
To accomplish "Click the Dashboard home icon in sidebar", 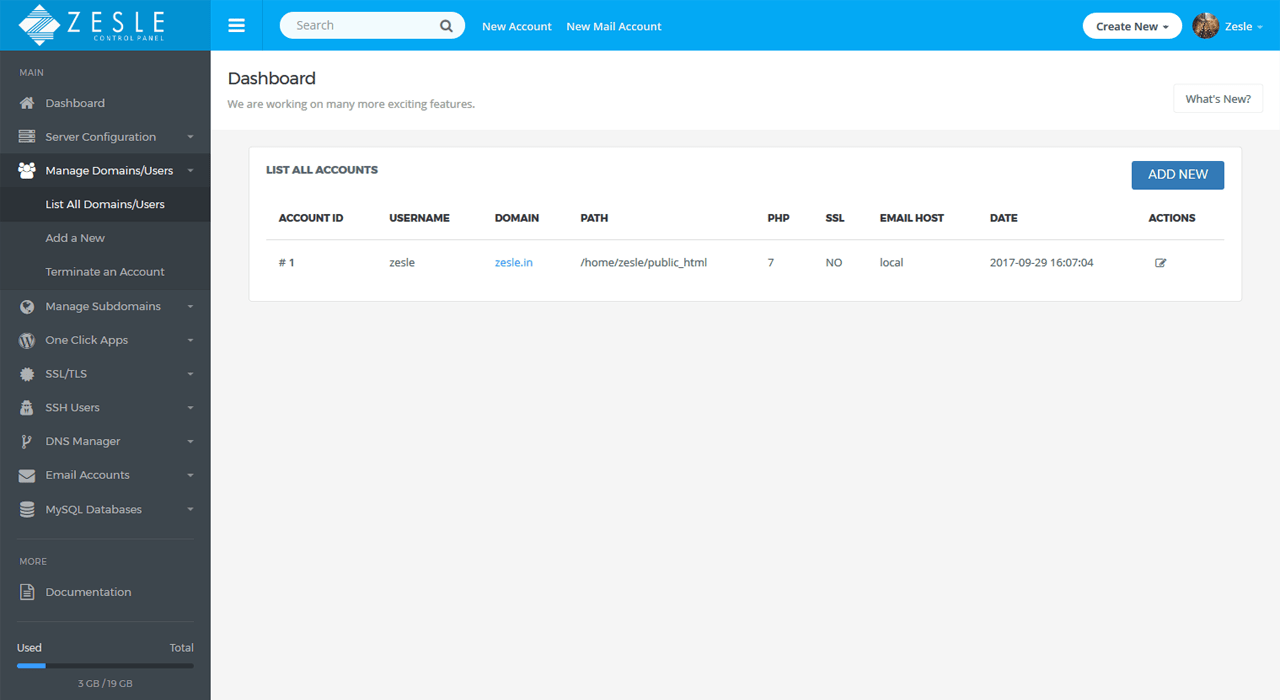I will 27,103.
